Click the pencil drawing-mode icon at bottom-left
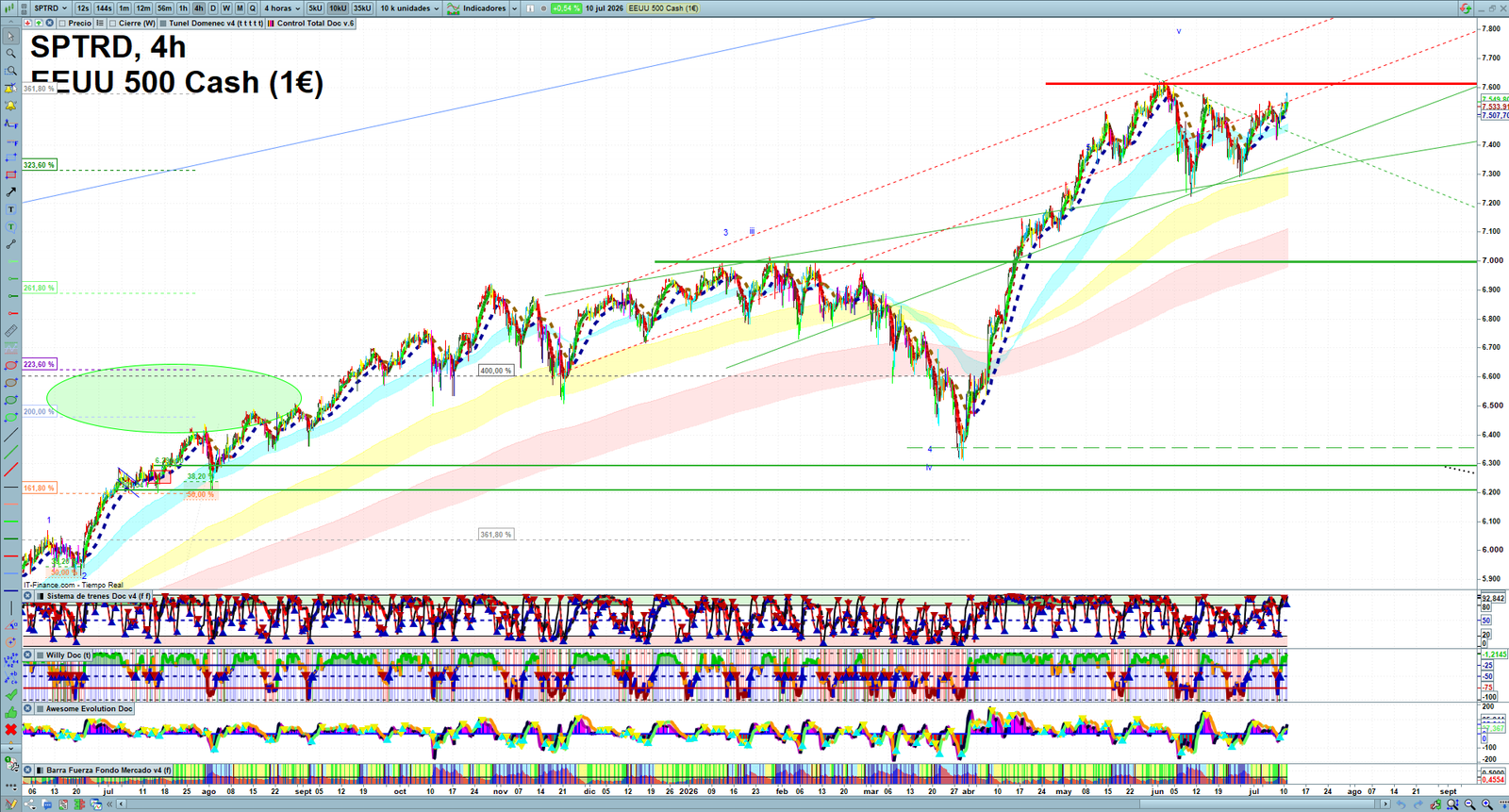The height and width of the screenshot is (812, 1509). click(x=11, y=804)
